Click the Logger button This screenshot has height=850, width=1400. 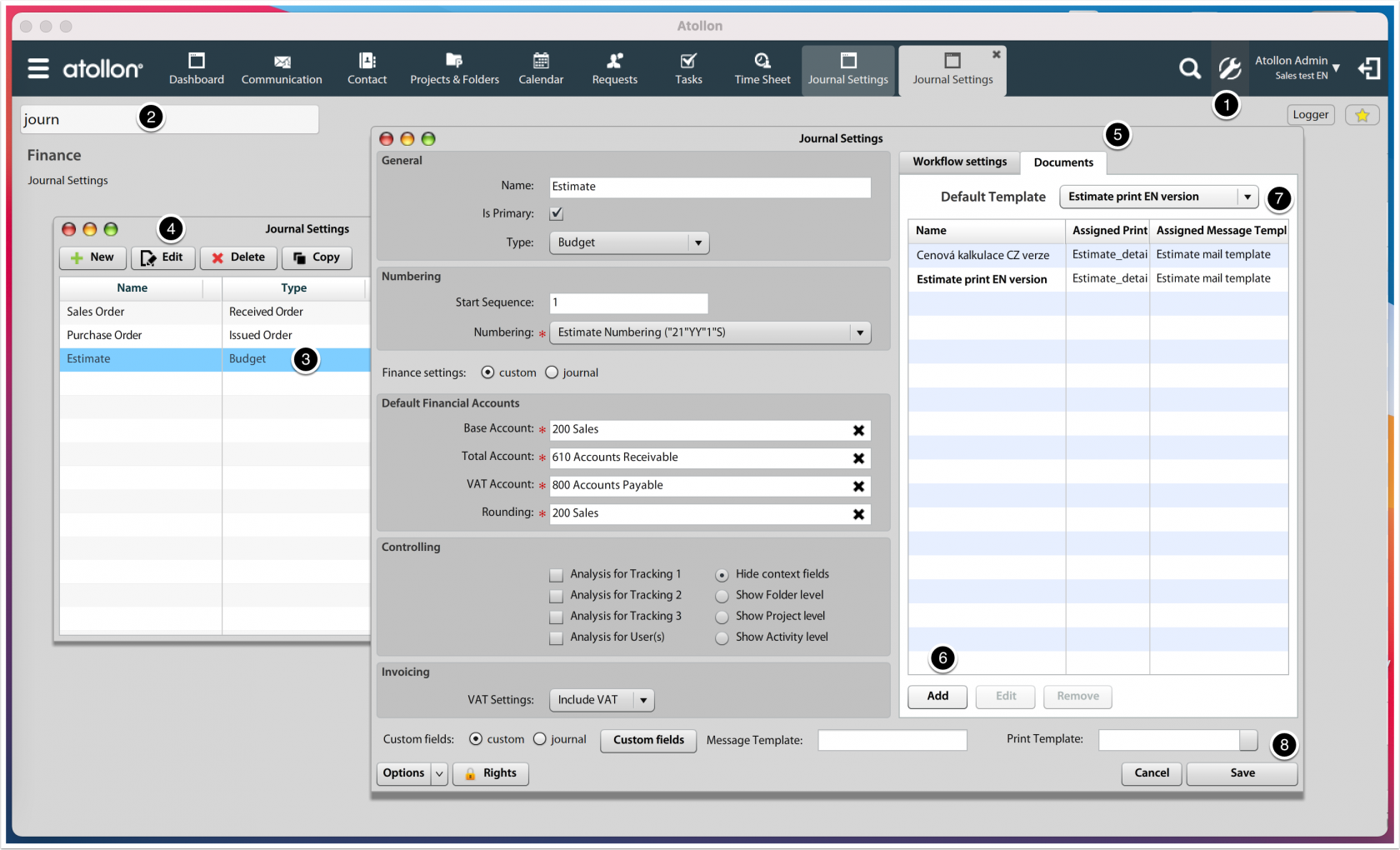point(1311,115)
